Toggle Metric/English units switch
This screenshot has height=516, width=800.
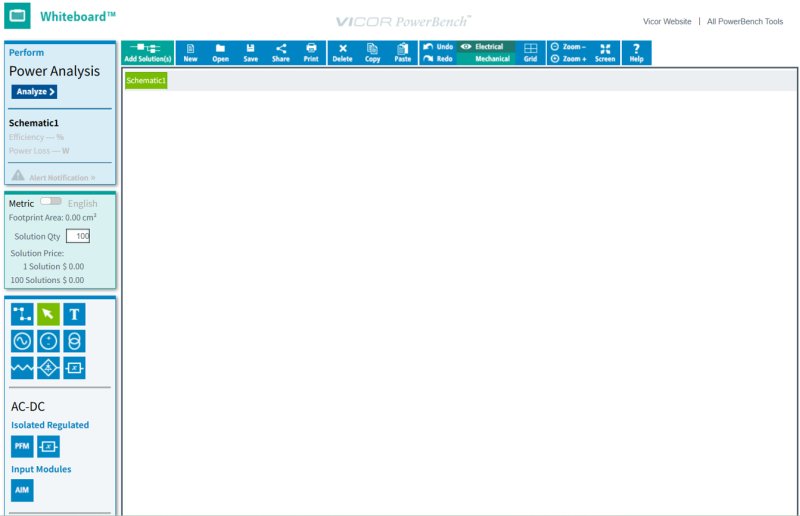51,202
